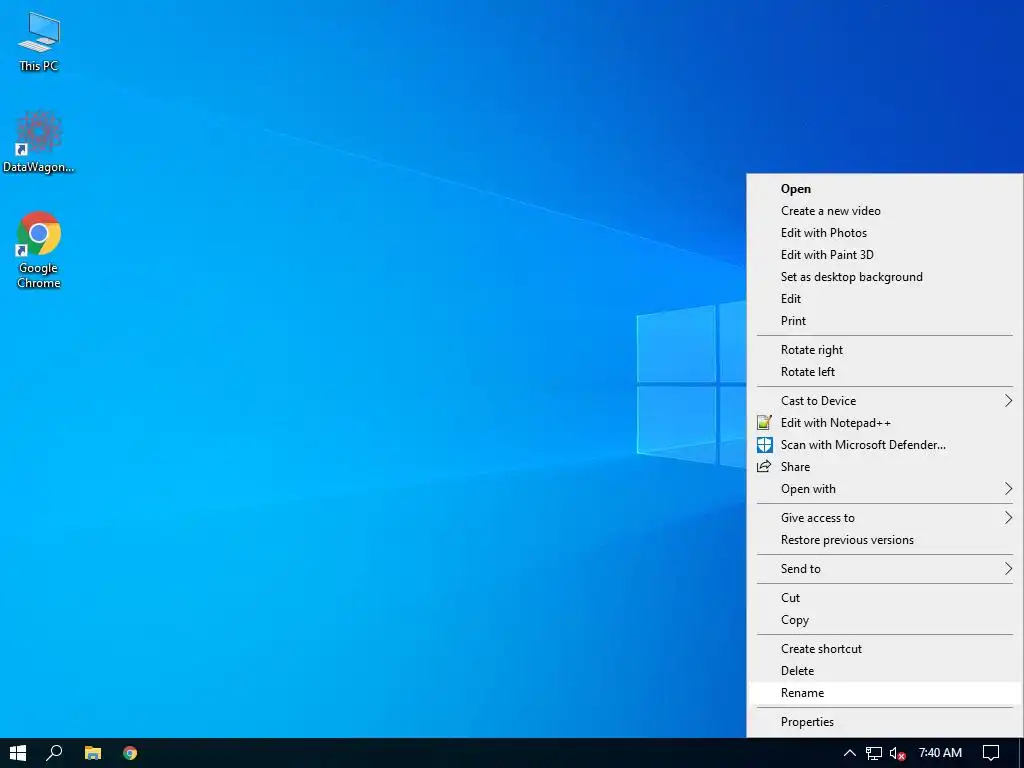Select Restore previous versions
This screenshot has height=768, width=1024.
click(x=884, y=540)
